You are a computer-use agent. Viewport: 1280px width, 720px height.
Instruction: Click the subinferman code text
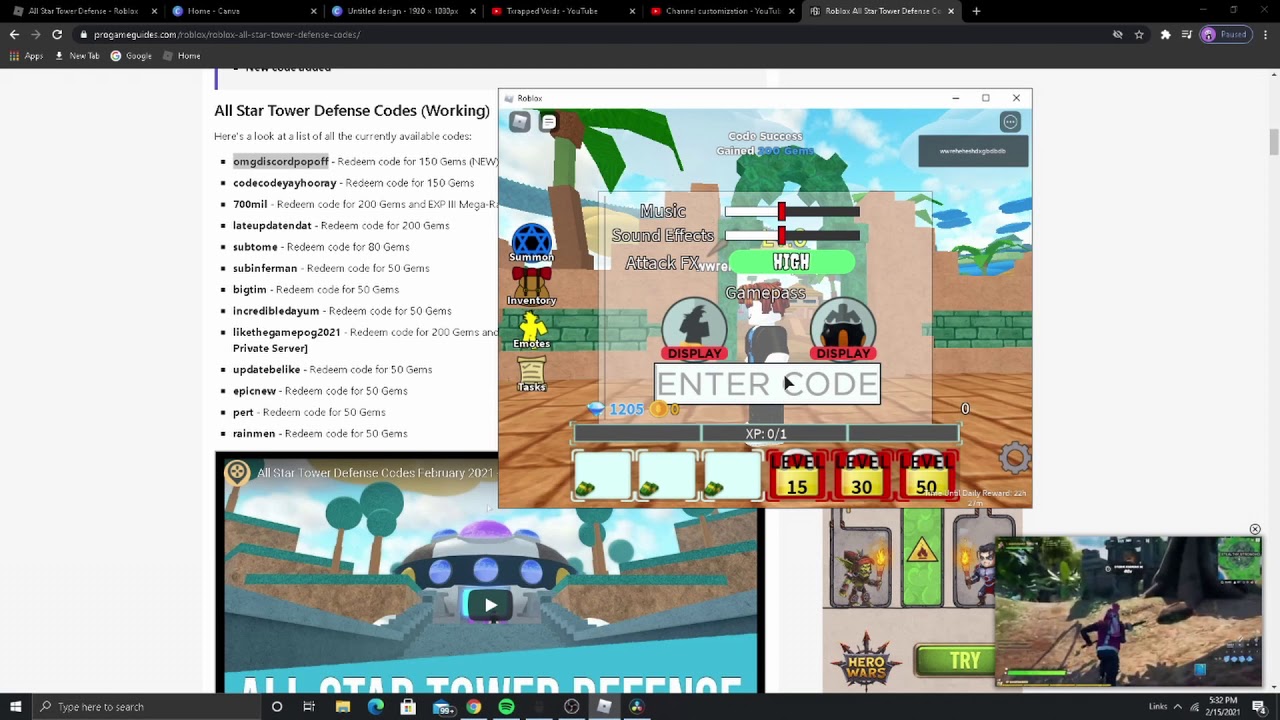[x=265, y=268]
